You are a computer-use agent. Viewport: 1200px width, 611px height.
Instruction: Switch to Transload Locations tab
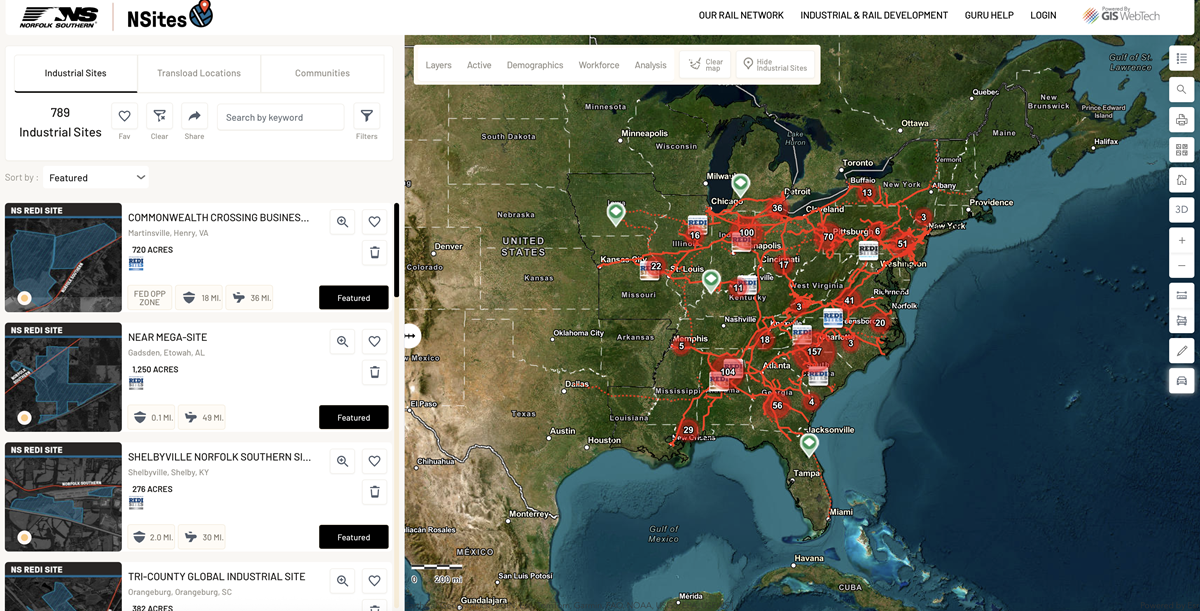(199, 73)
